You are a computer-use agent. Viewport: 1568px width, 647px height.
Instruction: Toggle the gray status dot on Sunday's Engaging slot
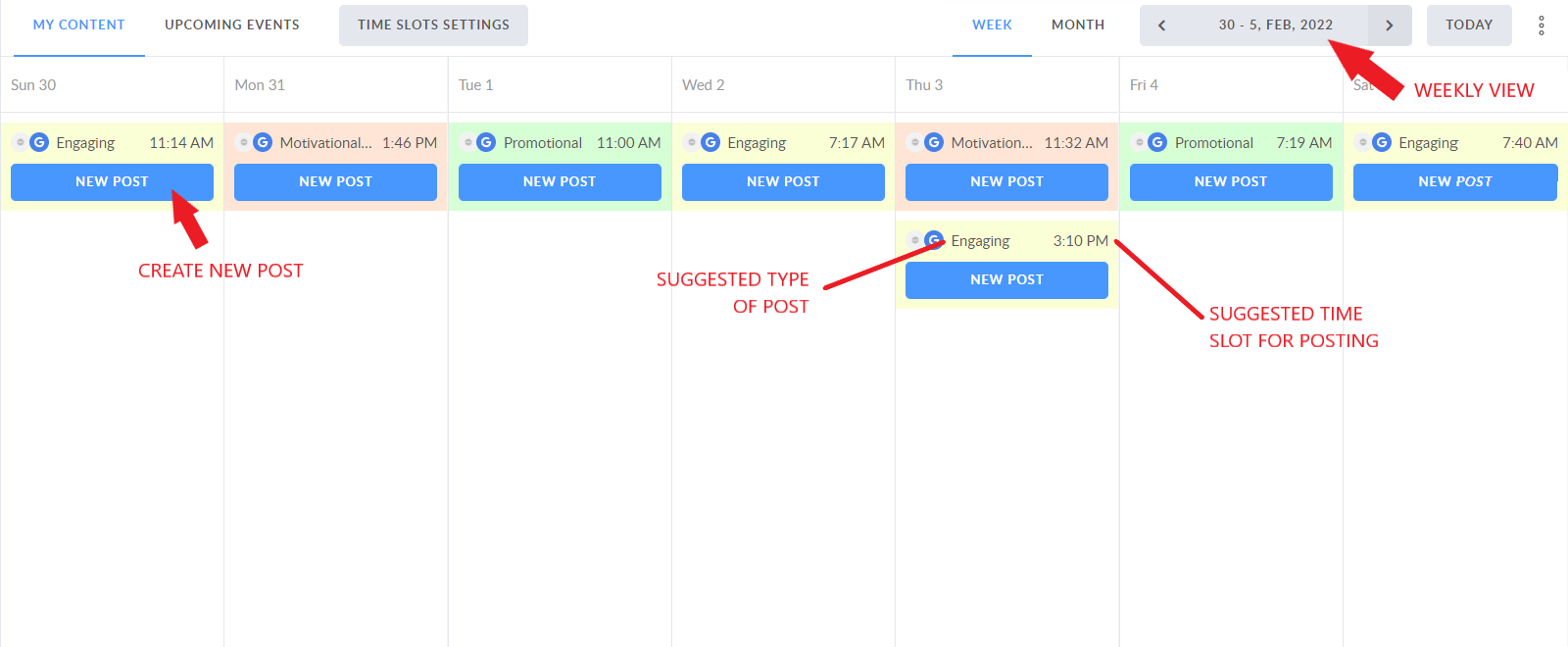pyautogui.click(x=18, y=141)
